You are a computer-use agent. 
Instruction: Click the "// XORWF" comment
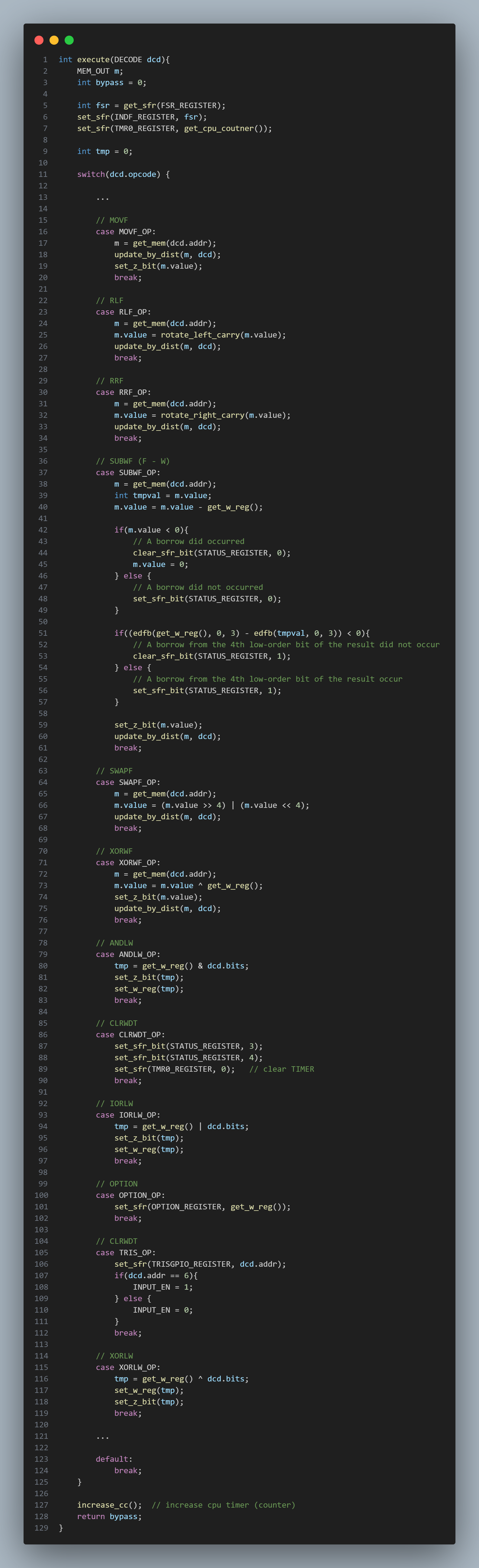[x=114, y=852]
